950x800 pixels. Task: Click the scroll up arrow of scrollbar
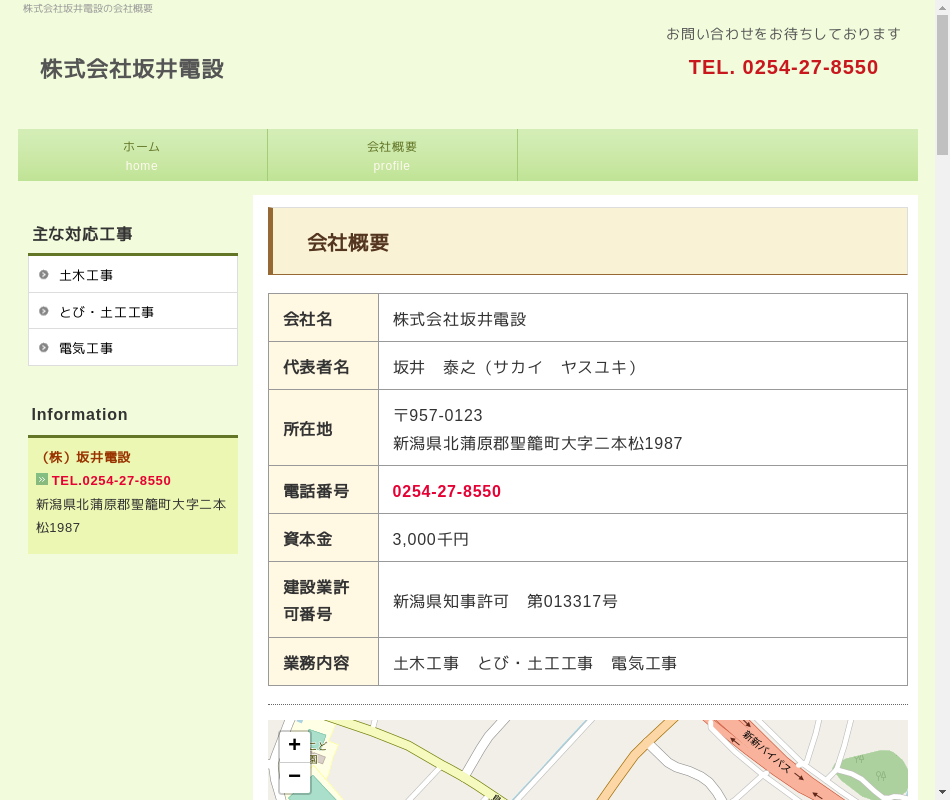tap(942, 7)
